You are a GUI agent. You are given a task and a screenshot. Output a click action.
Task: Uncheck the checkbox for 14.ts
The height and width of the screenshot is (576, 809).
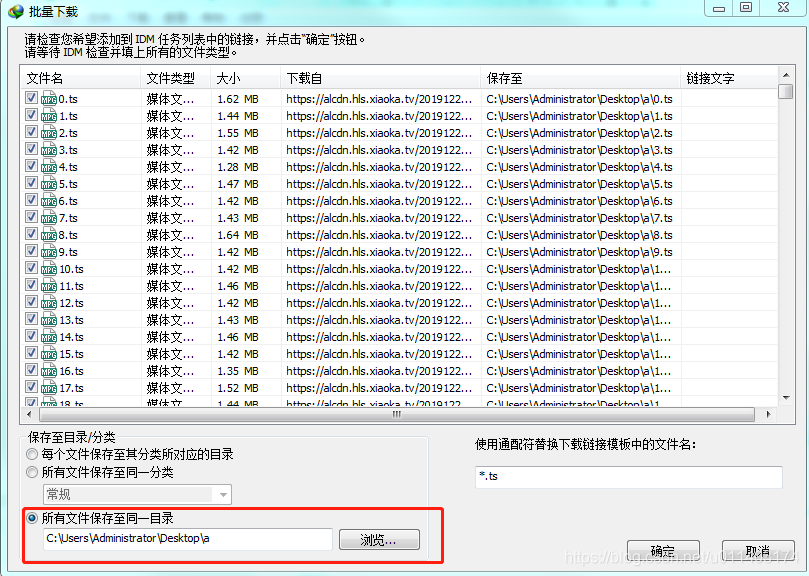[31, 336]
